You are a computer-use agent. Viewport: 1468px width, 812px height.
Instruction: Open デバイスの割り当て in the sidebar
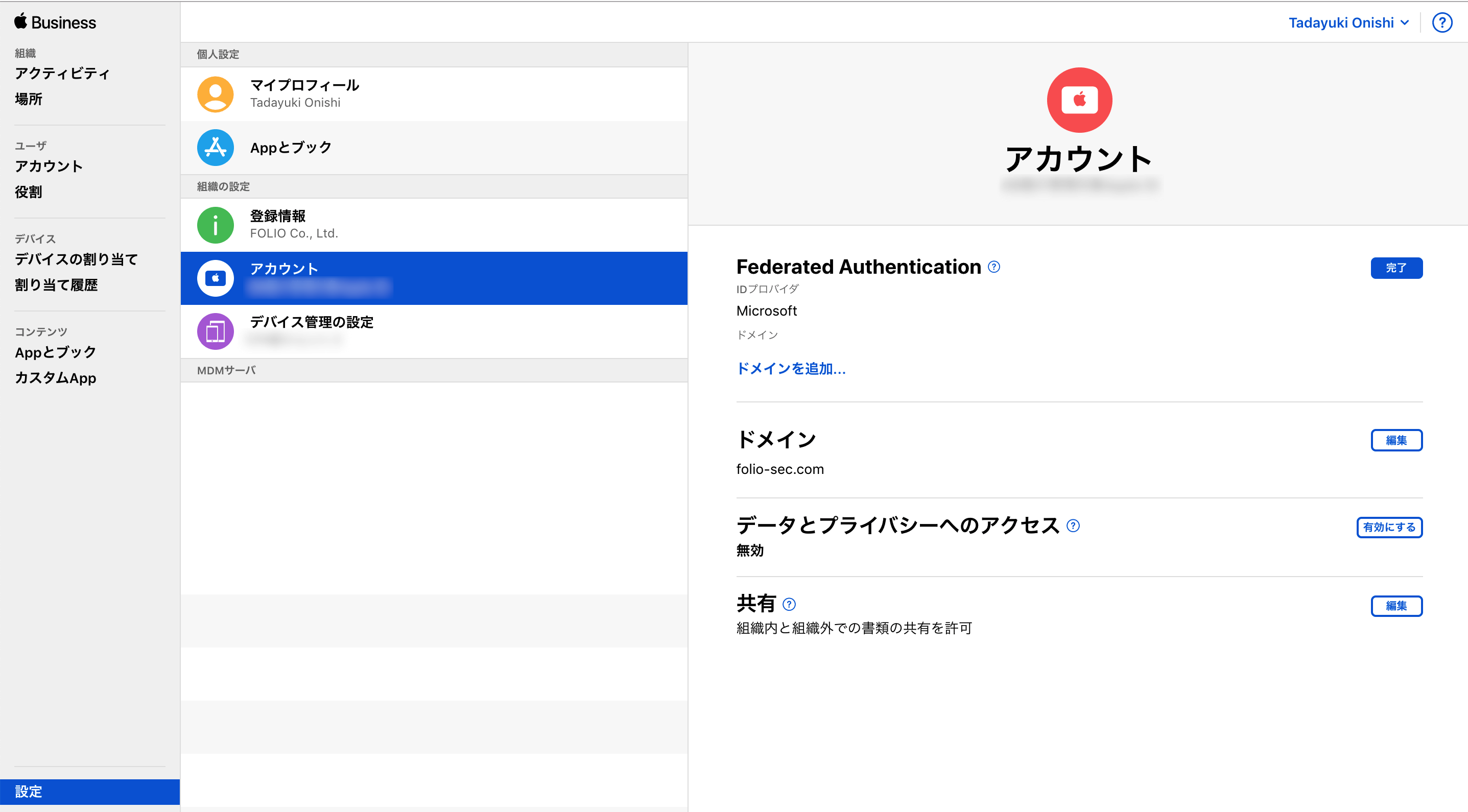click(x=76, y=259)
